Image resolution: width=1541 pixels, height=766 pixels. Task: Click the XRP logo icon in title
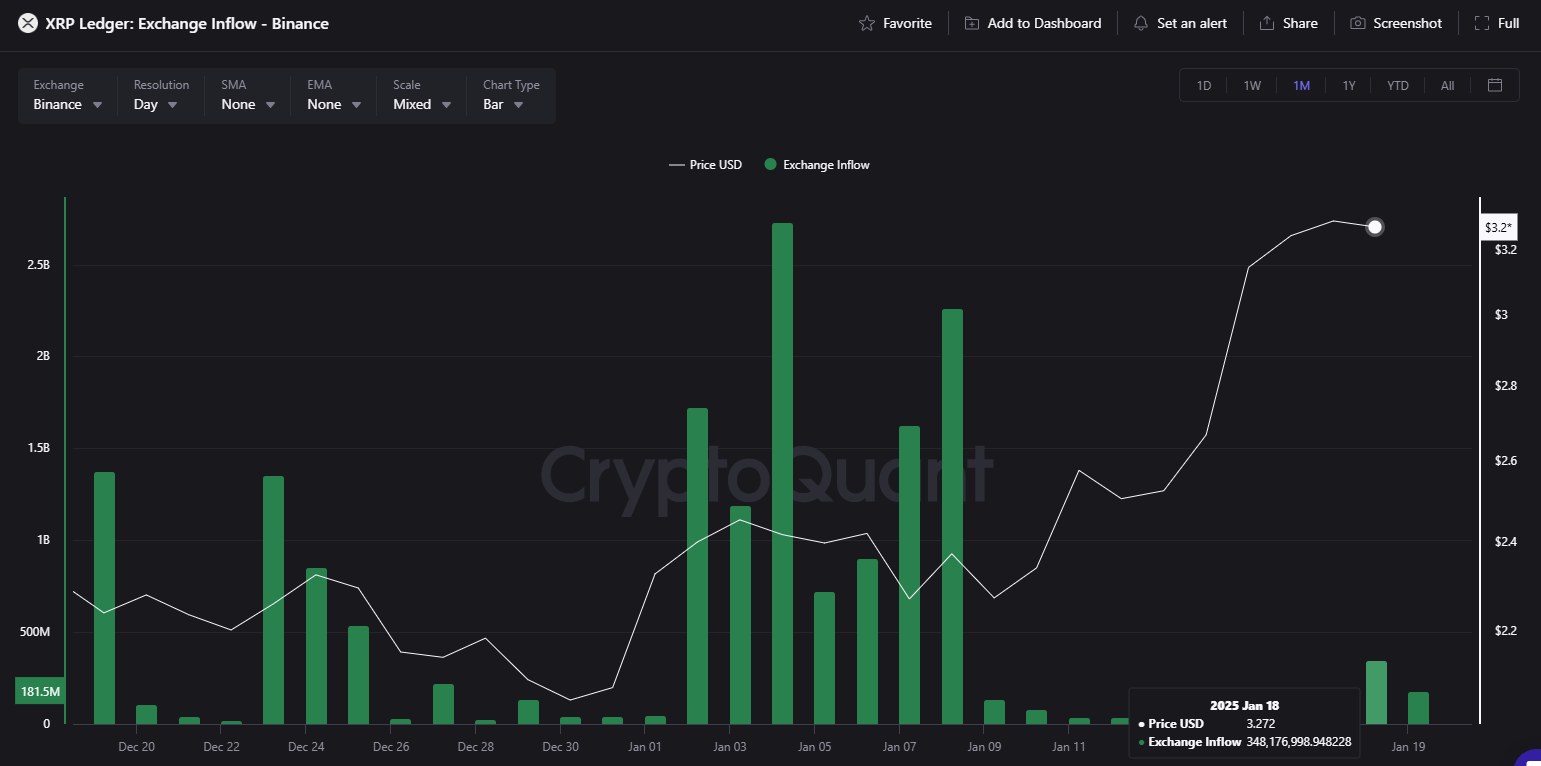[28, 23]
